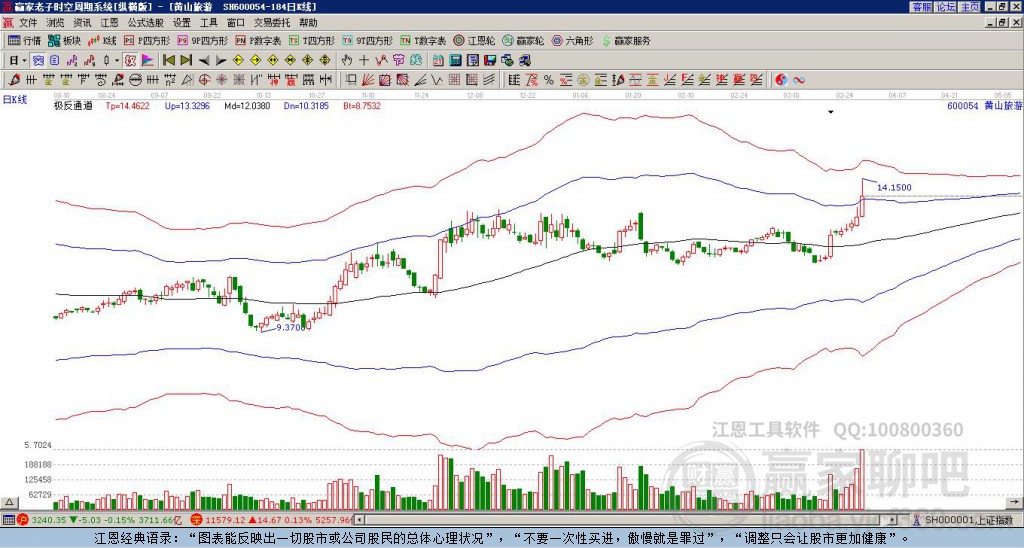This screenshot has height=548, width=1024.
Task: Open the 赢家轮 tool
Action: (523, 41)
